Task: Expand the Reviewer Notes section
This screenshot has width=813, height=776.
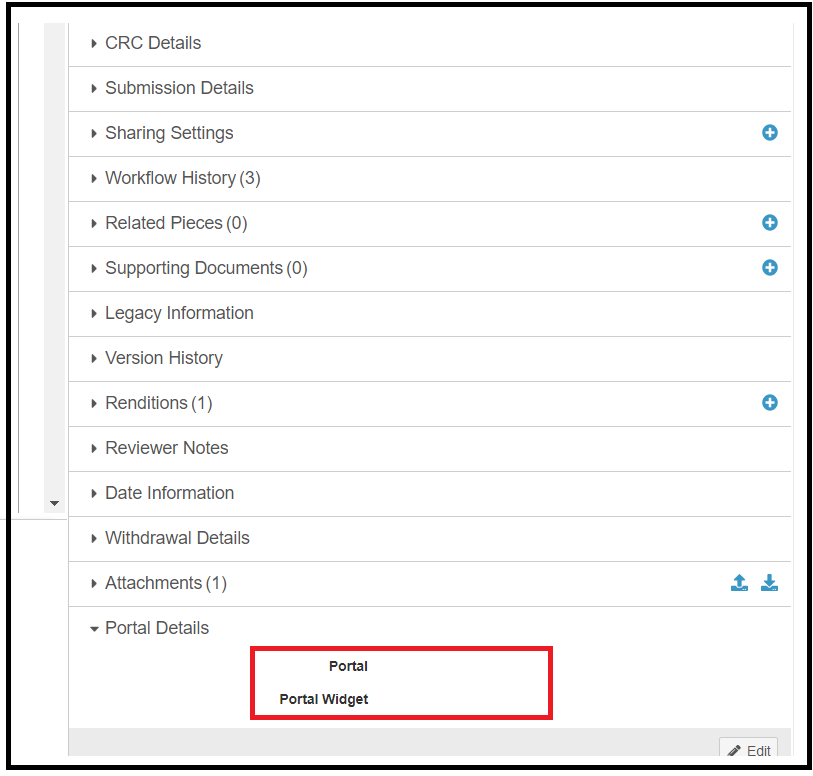Action: 166,448
